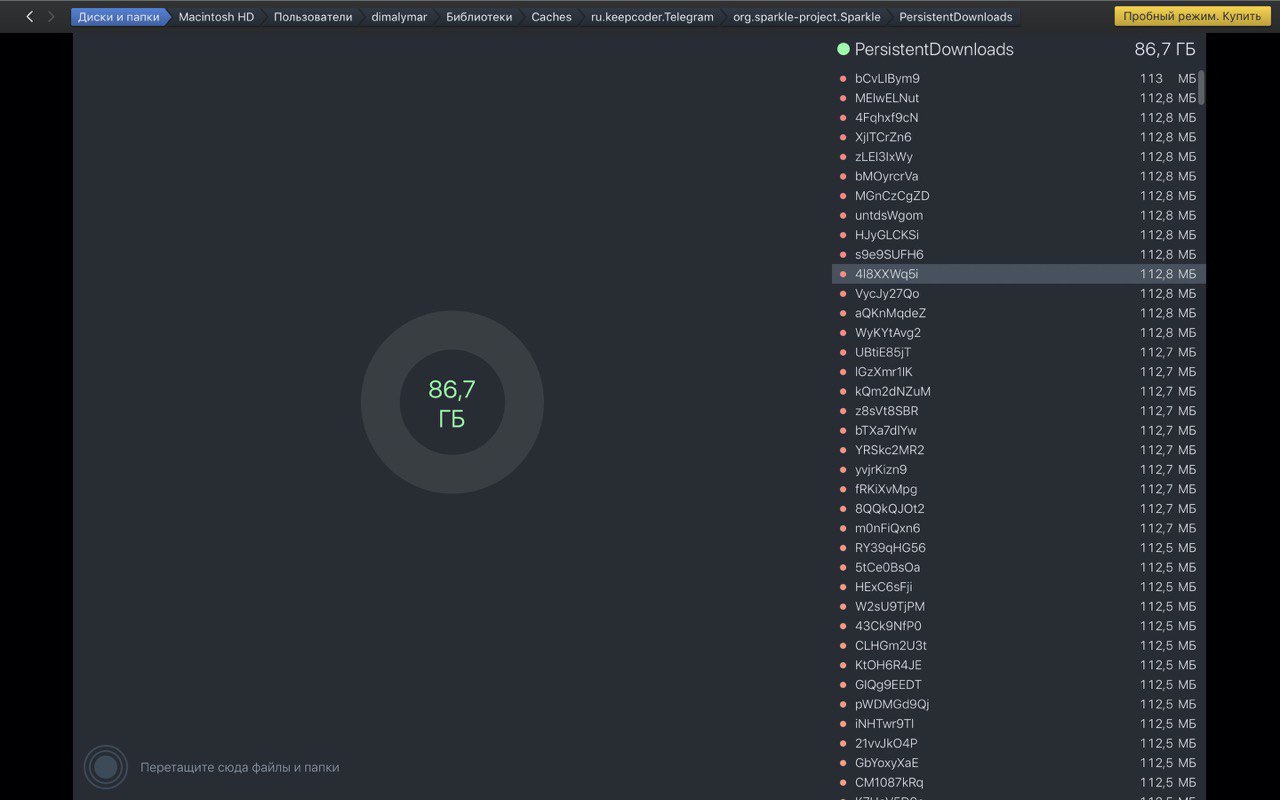This screenshot has height=800, width=1280.
Task: Select folder bTXa7dlYw
Action: (x=1019, y=430)
